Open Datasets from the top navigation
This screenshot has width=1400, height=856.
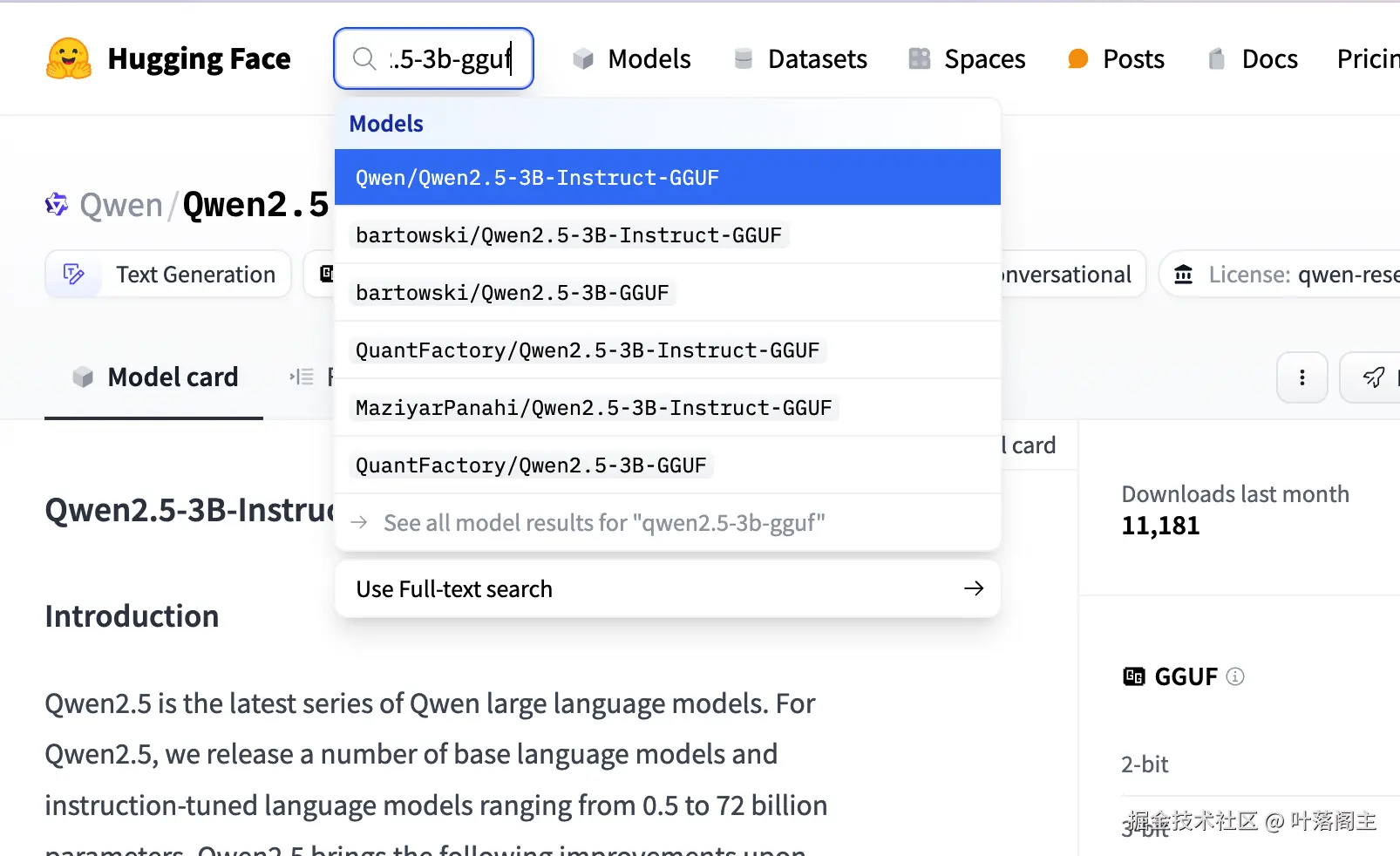click(x=816, y=58)
